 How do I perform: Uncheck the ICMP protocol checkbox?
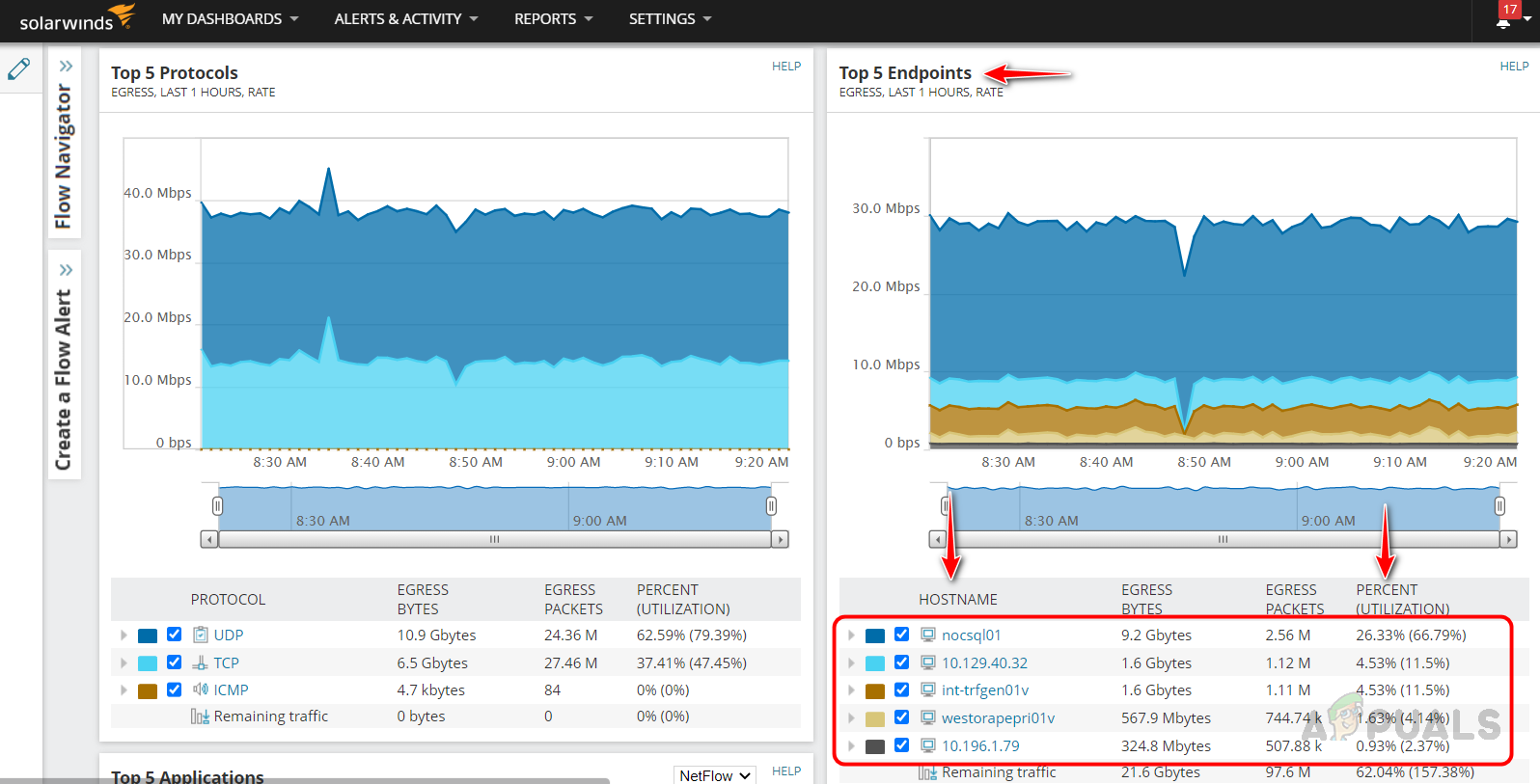174,689
